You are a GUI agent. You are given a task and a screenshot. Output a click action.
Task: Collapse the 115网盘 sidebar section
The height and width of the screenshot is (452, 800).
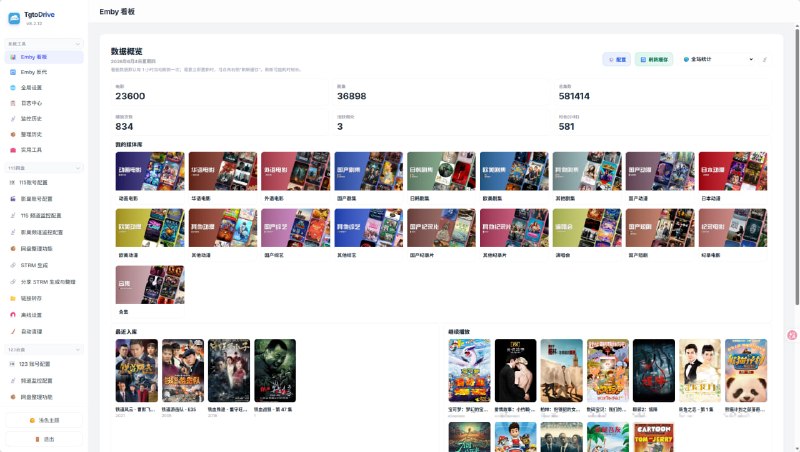(44, 168)
